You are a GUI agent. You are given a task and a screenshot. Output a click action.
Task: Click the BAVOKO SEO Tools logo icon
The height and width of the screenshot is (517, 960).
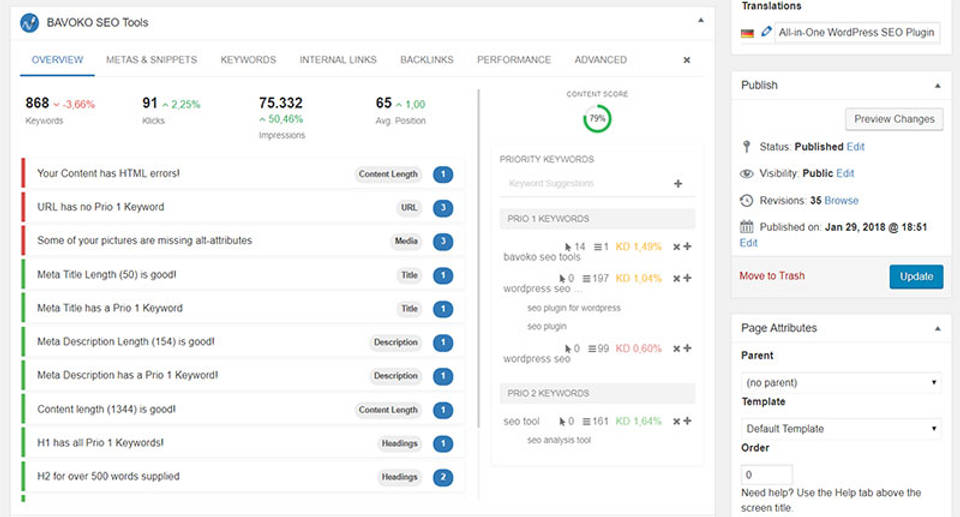tap(30, 22)
